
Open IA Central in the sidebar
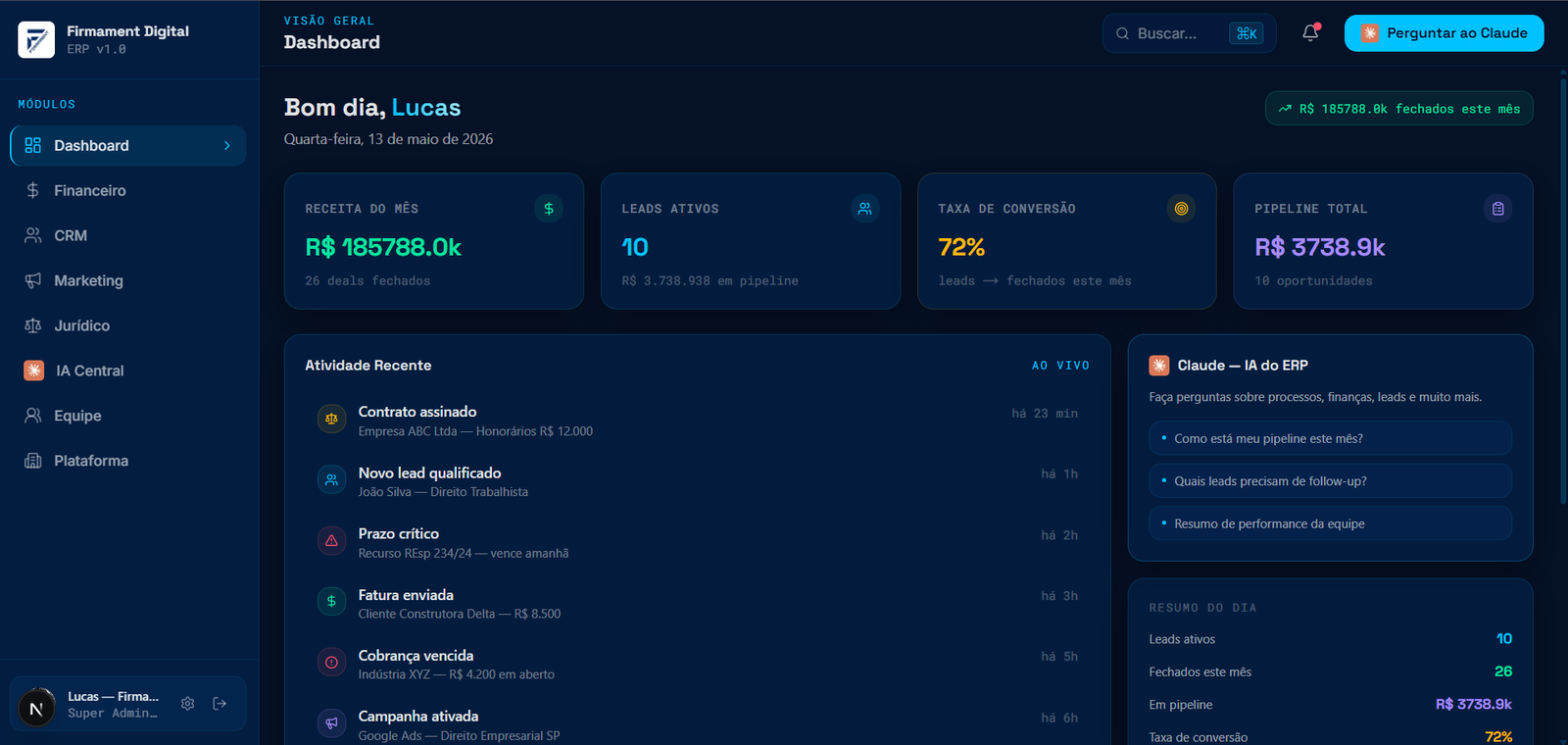tap(127, 371)
